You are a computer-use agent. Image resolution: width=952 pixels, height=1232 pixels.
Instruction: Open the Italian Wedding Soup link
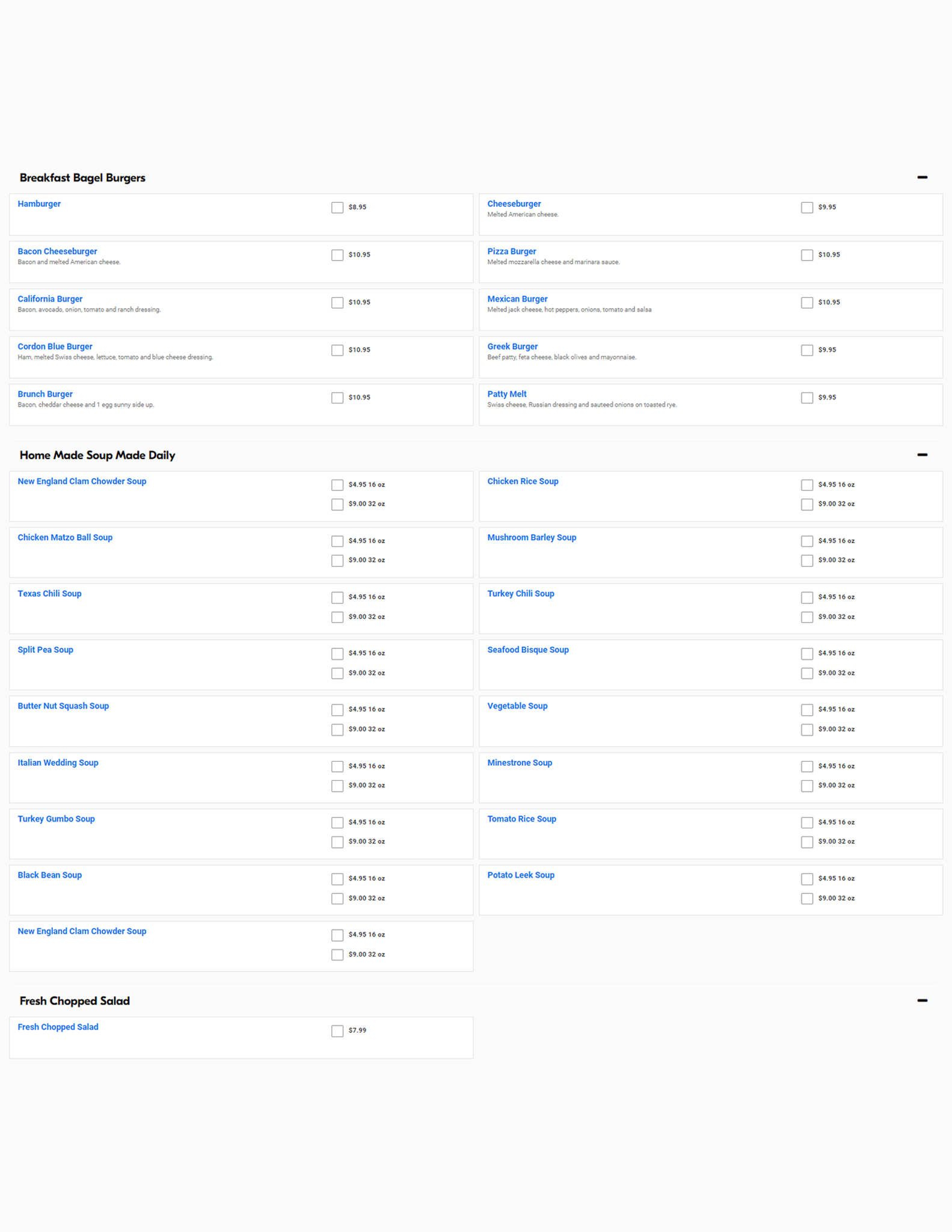[58, 763]
